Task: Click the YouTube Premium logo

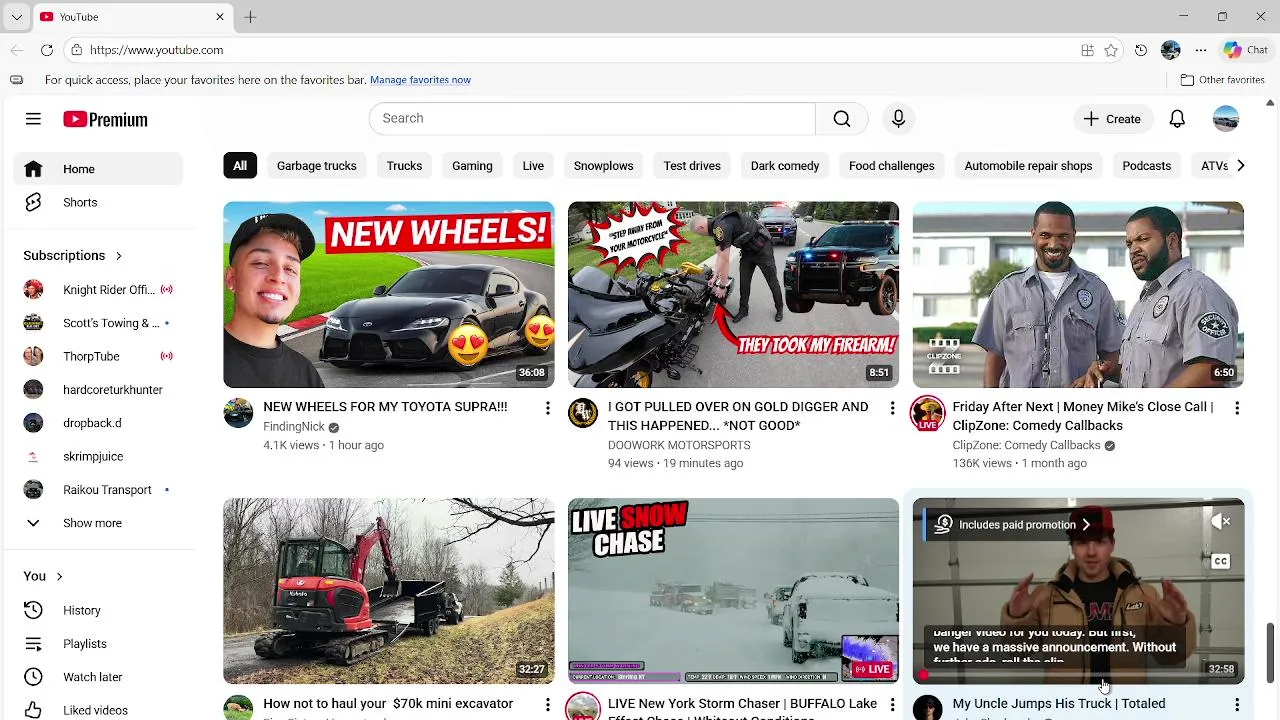Action: point(105,119)
